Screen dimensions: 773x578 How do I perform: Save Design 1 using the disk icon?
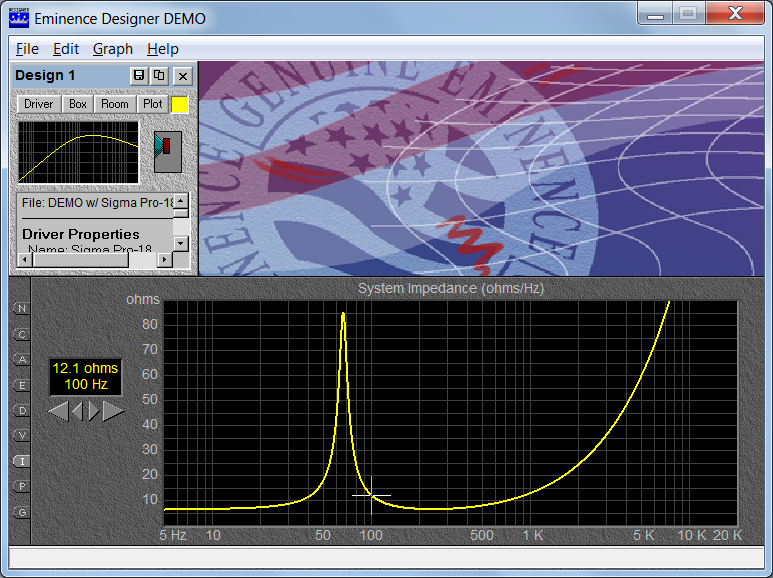[x=139, y=75]
